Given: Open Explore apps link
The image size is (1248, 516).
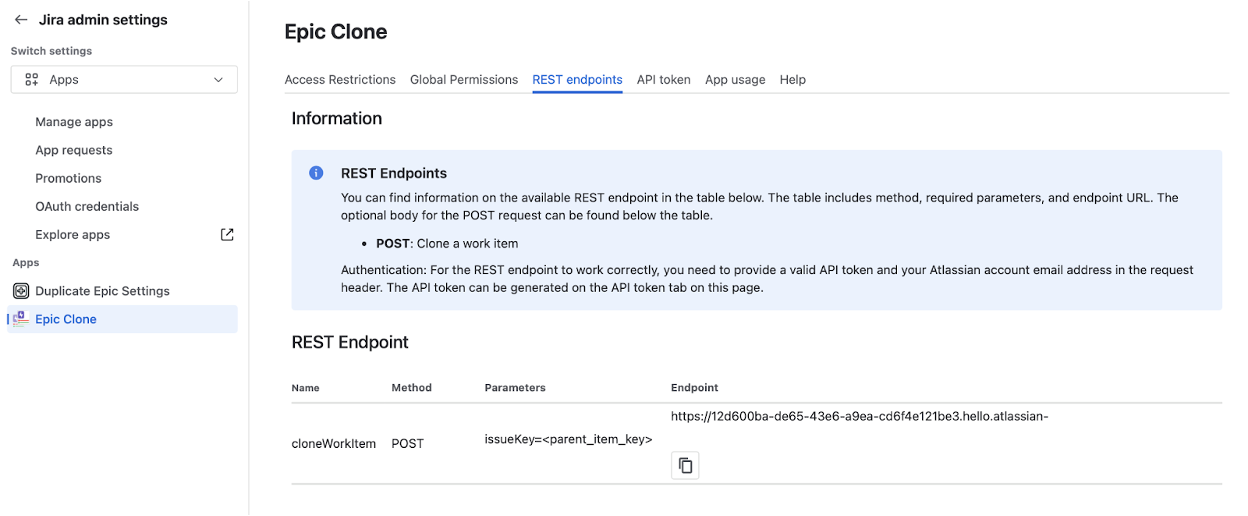Looking at the screenshot, I should coord(73,235).
